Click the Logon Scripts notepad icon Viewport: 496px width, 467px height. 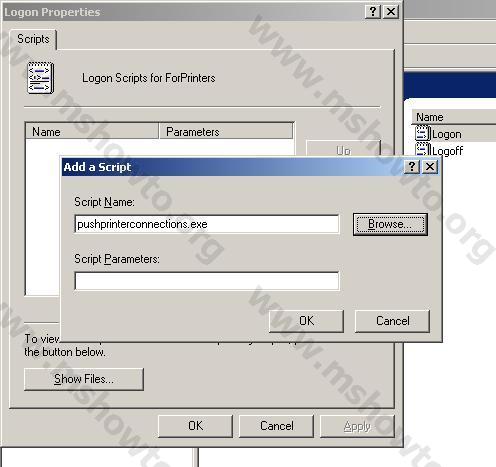click(x=40, y=78)
